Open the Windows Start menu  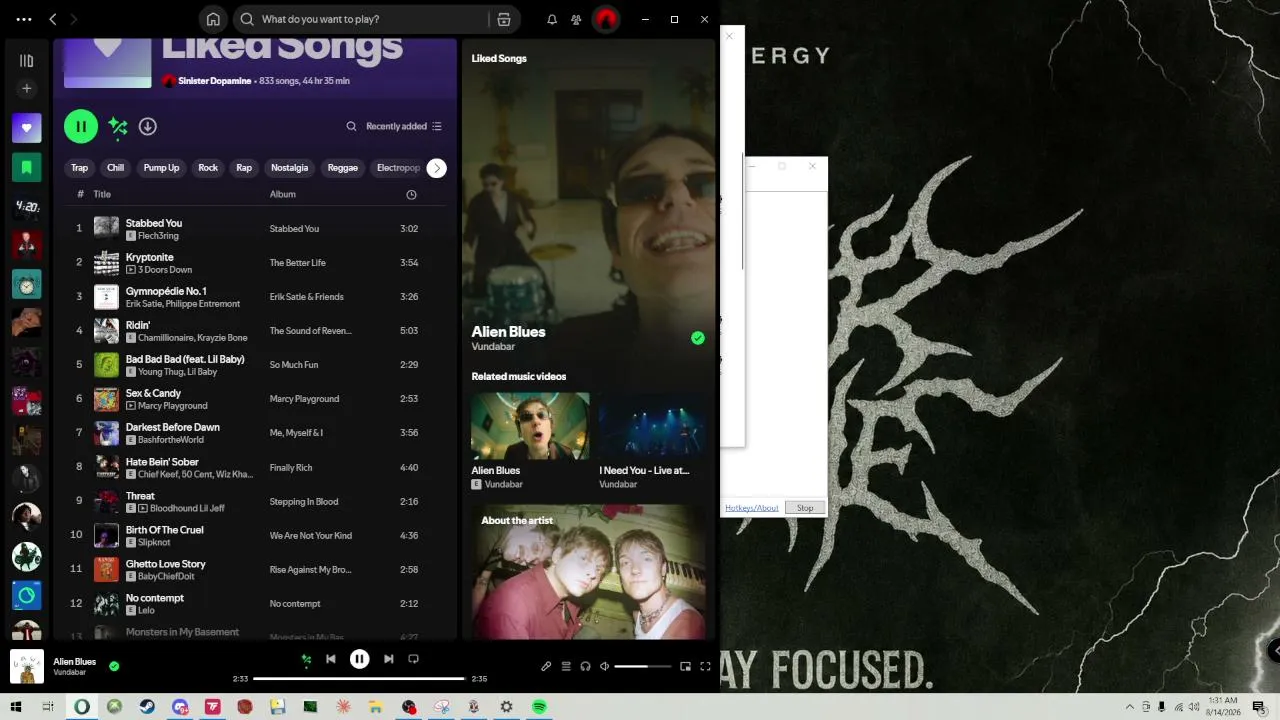point(16,707)
